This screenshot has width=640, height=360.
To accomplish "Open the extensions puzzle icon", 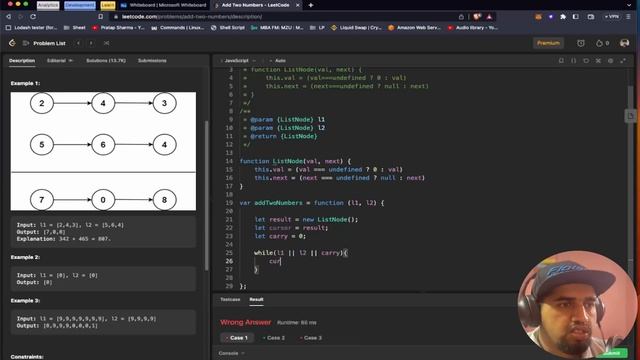I will pyautogui.click(x=563, y=17).
